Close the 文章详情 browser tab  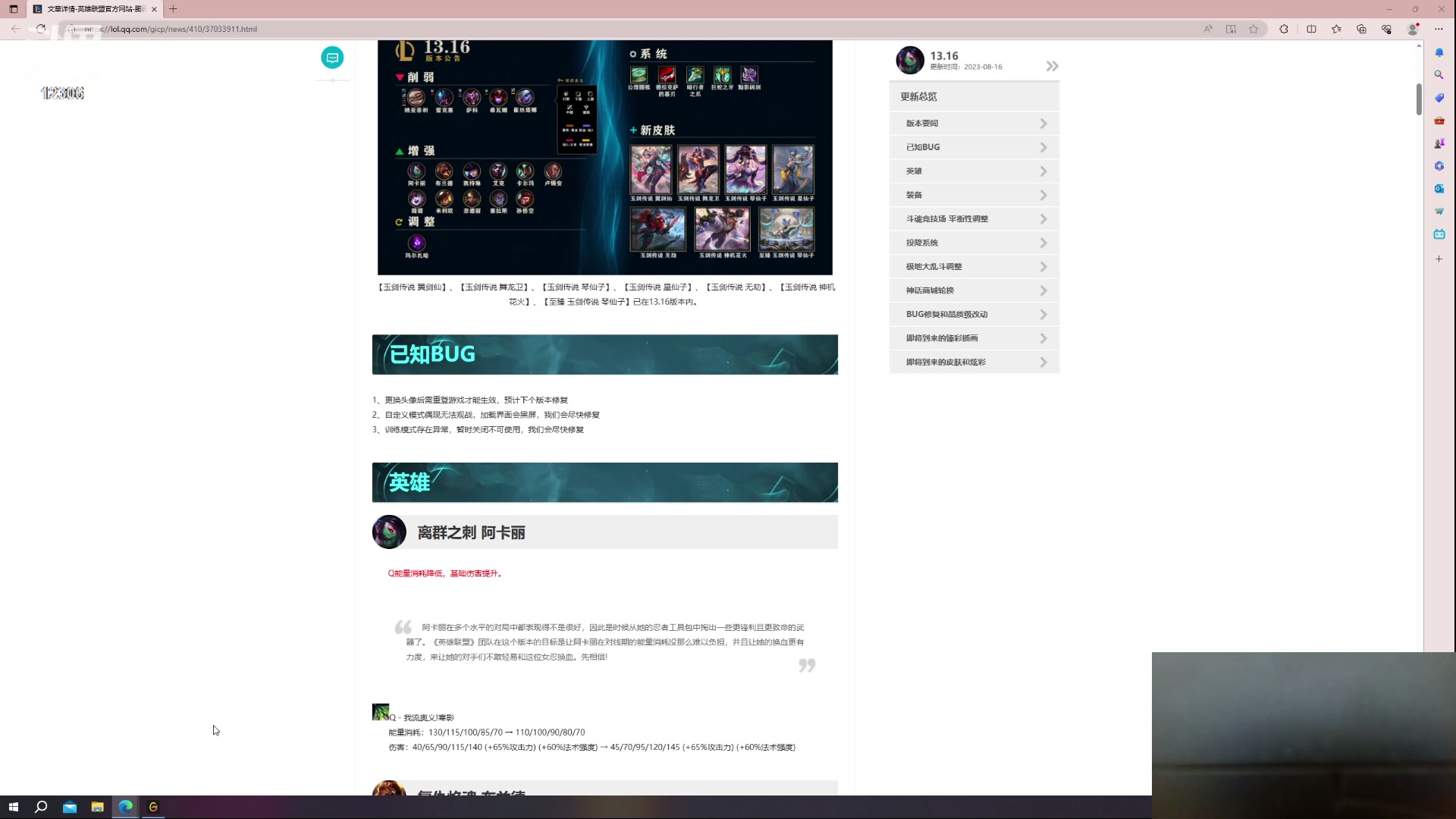(x=154, y=9)
